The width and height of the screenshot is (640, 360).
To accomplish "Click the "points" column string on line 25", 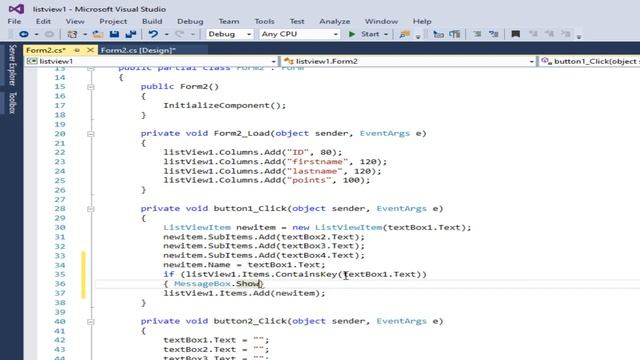I will (309, 180).
